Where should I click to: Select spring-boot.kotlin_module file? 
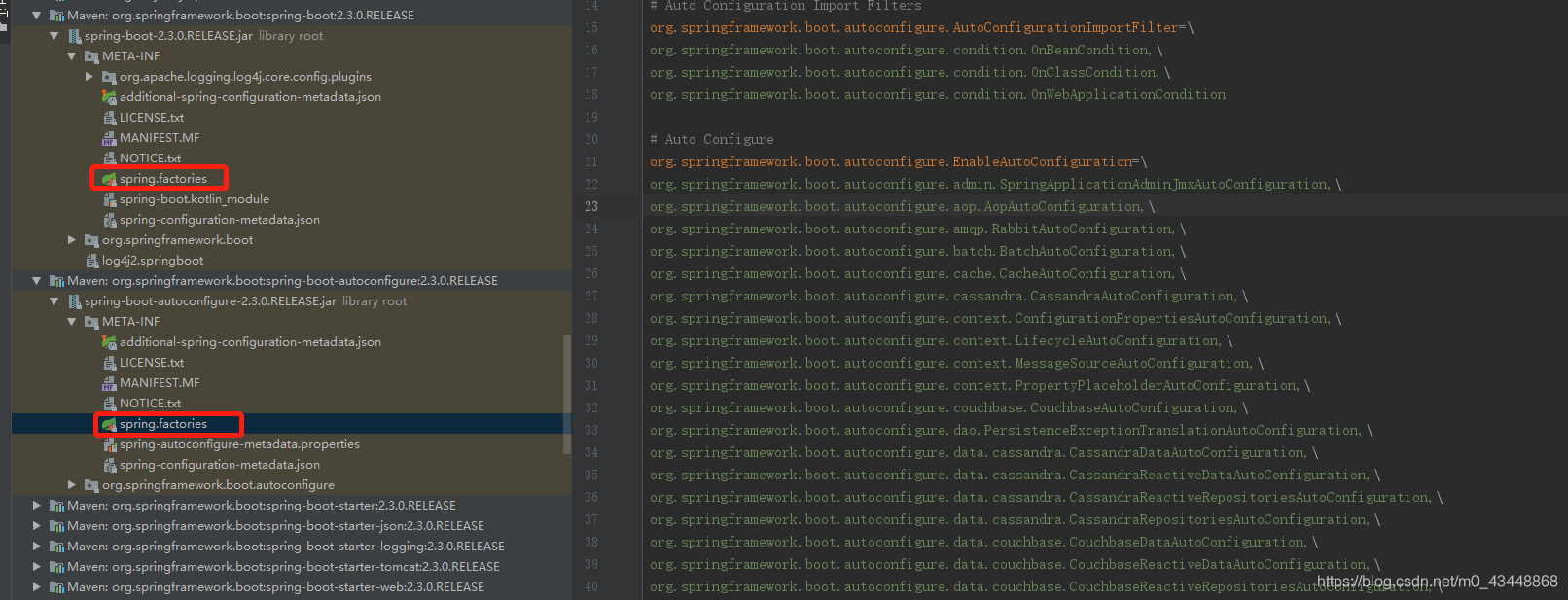point(195,199)
